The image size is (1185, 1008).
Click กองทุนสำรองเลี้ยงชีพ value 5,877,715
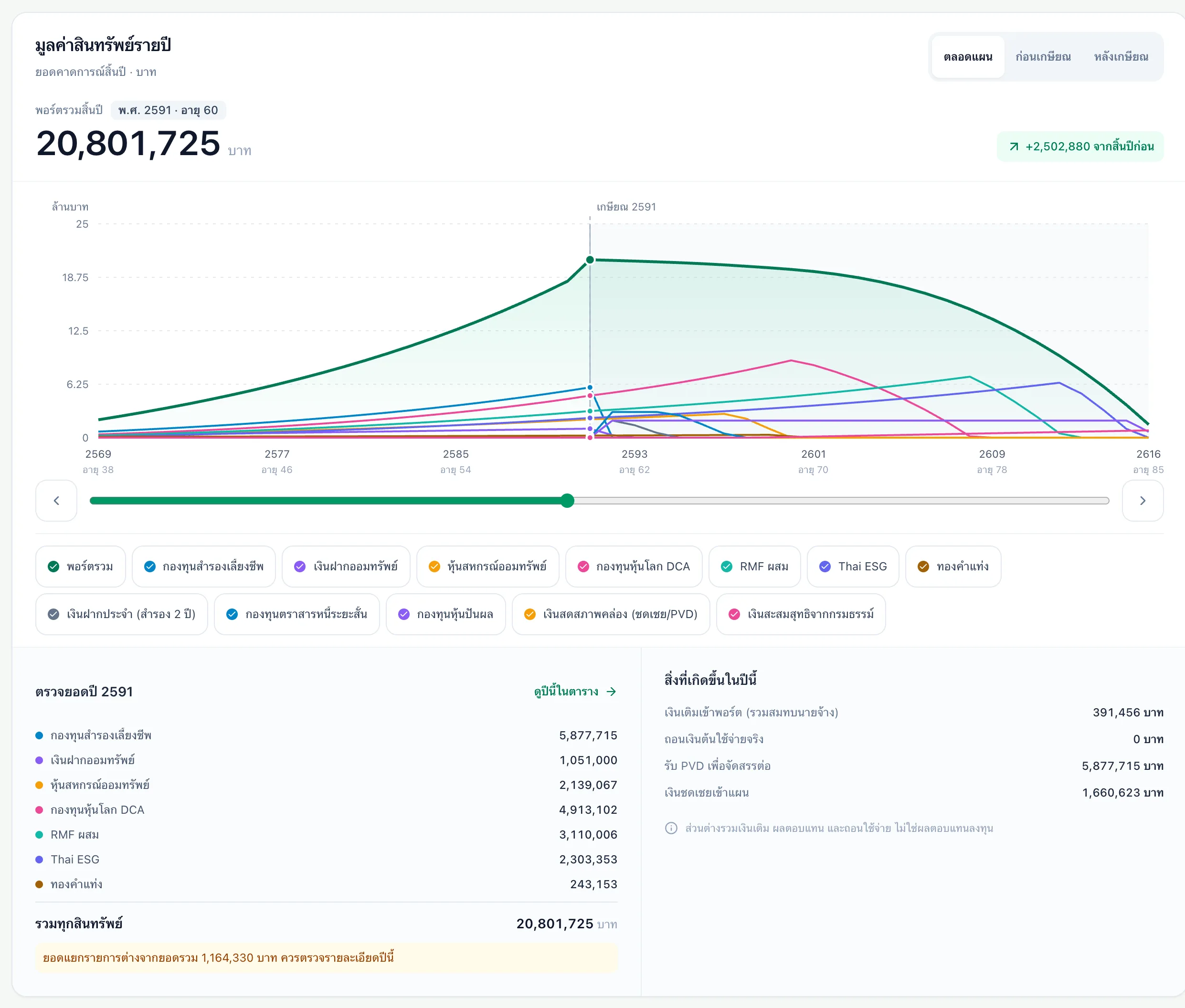click(x=588, y=735)
